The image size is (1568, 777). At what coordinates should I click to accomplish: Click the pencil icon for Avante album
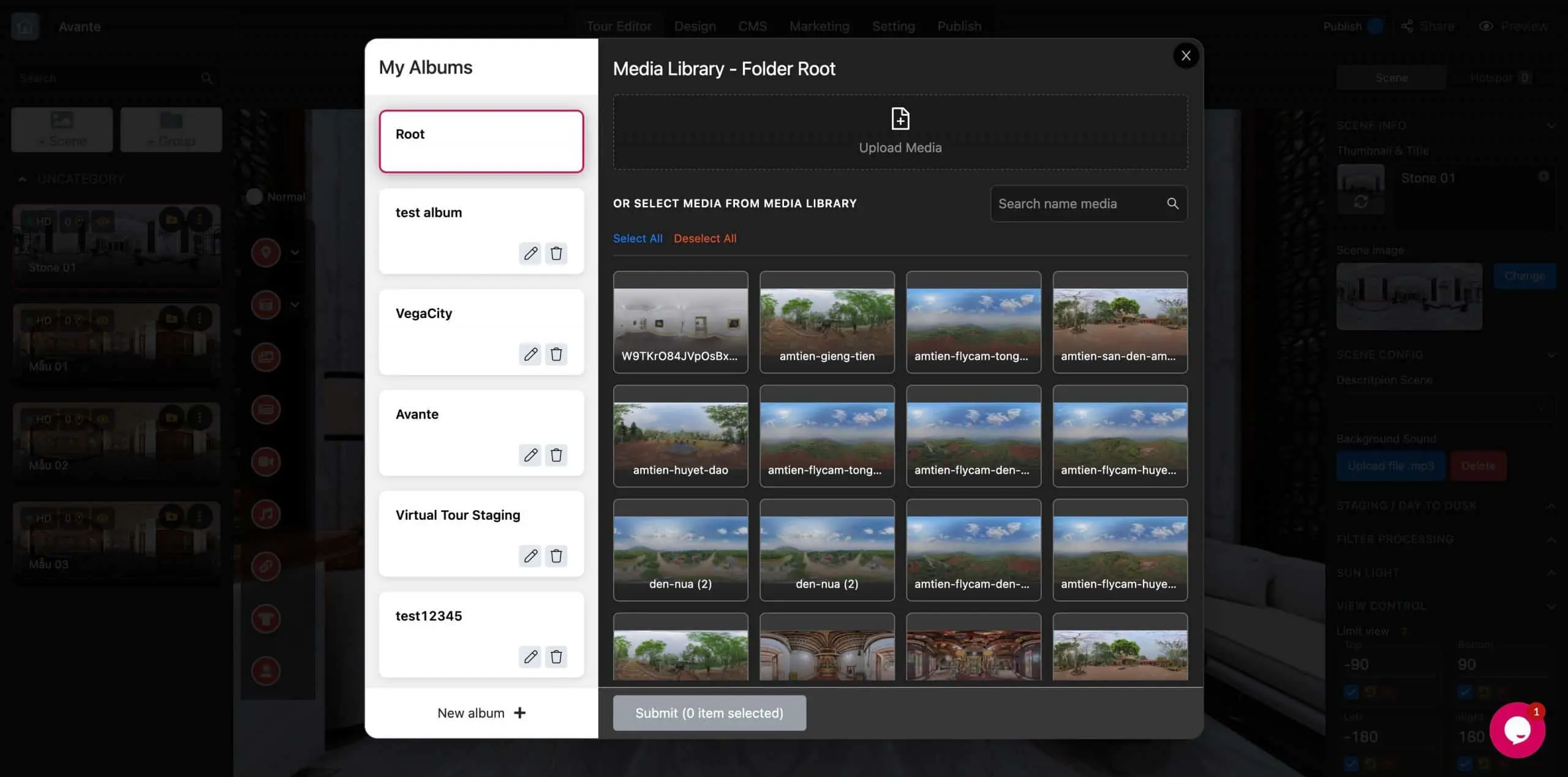point(530,455)
